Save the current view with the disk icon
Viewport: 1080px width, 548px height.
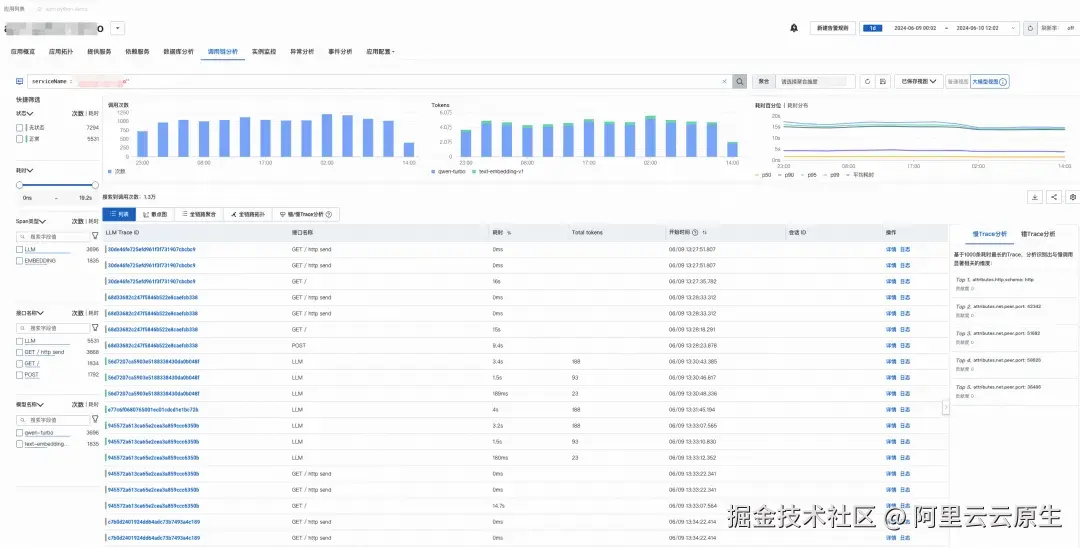[x=883, y=81]
